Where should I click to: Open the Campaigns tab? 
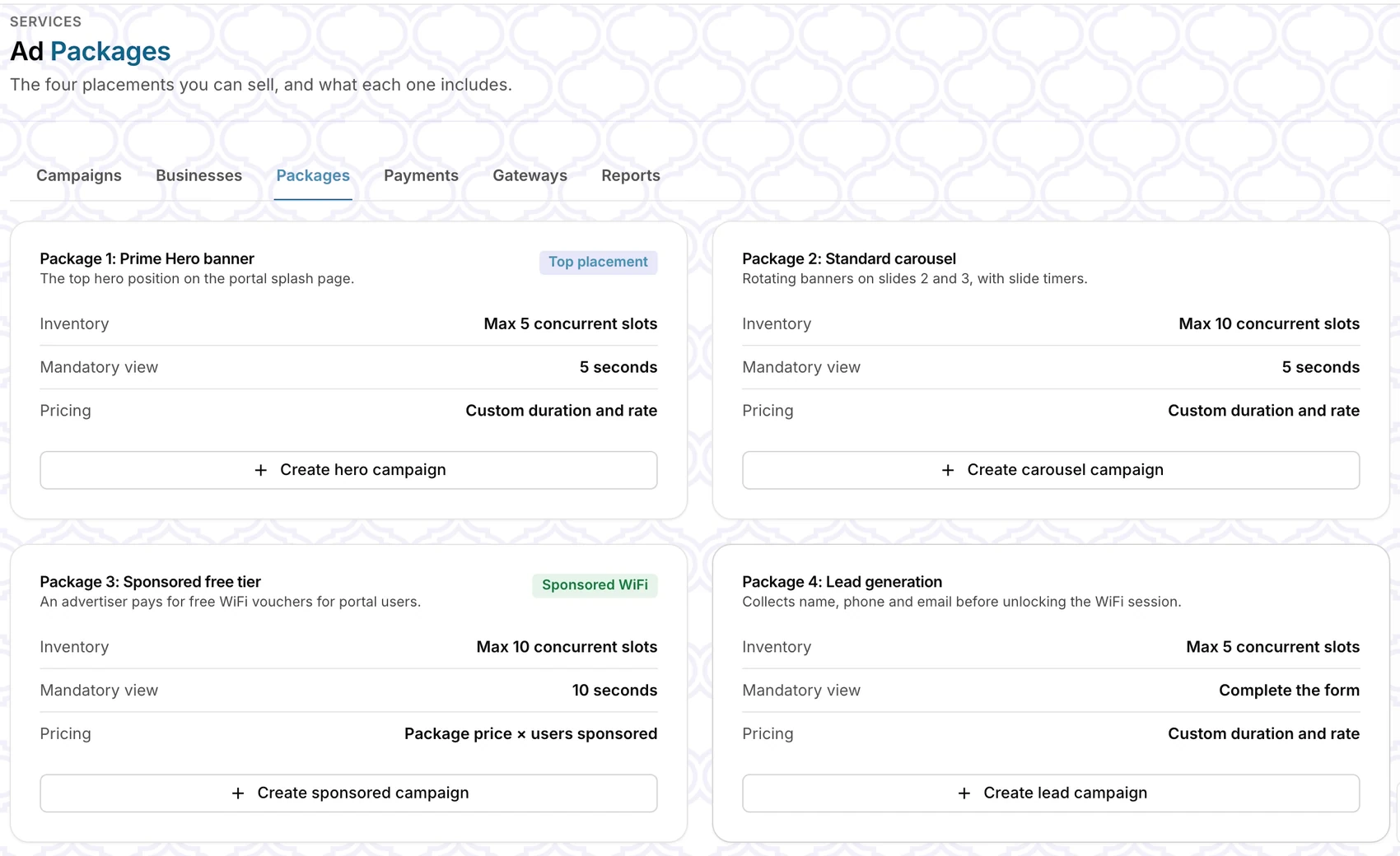click(x=79, y=175)
